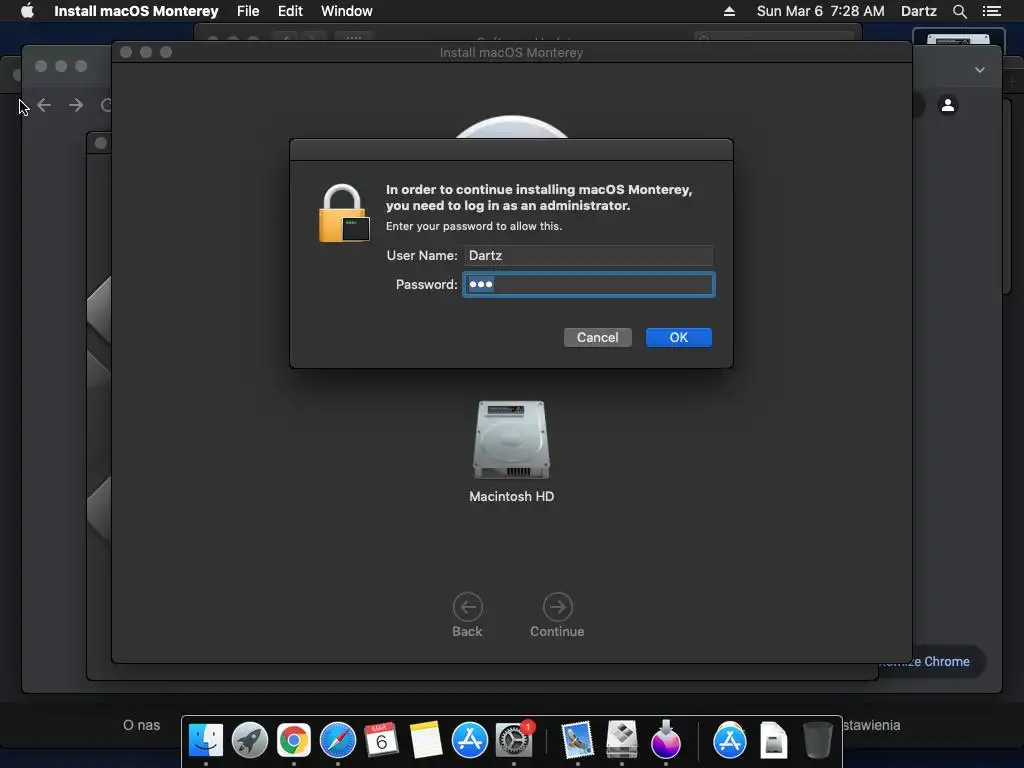The image size is (1024, 768).
Task: Open the Trash
Action: (818, 741)
